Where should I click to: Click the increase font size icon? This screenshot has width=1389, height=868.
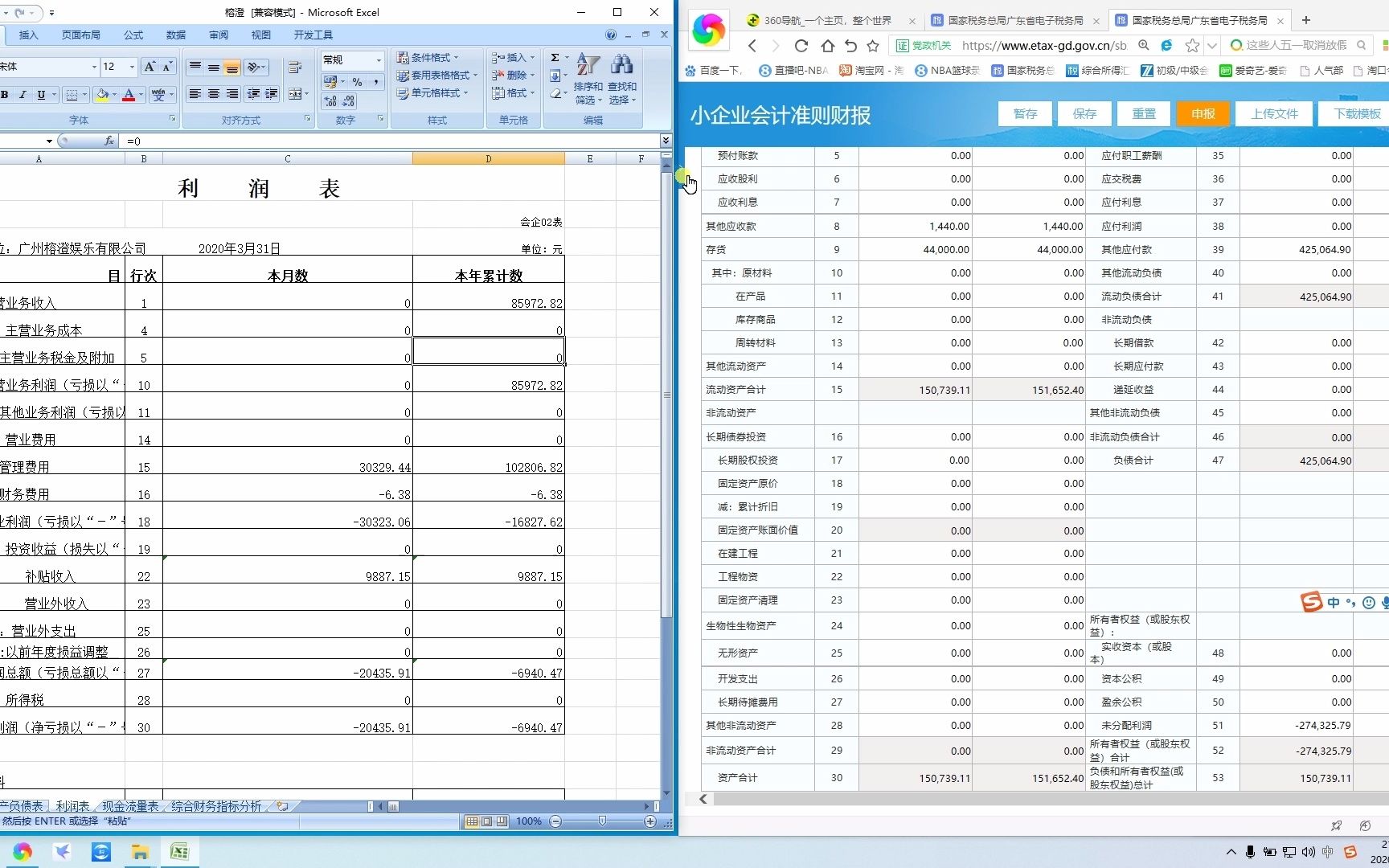[150, 67]
